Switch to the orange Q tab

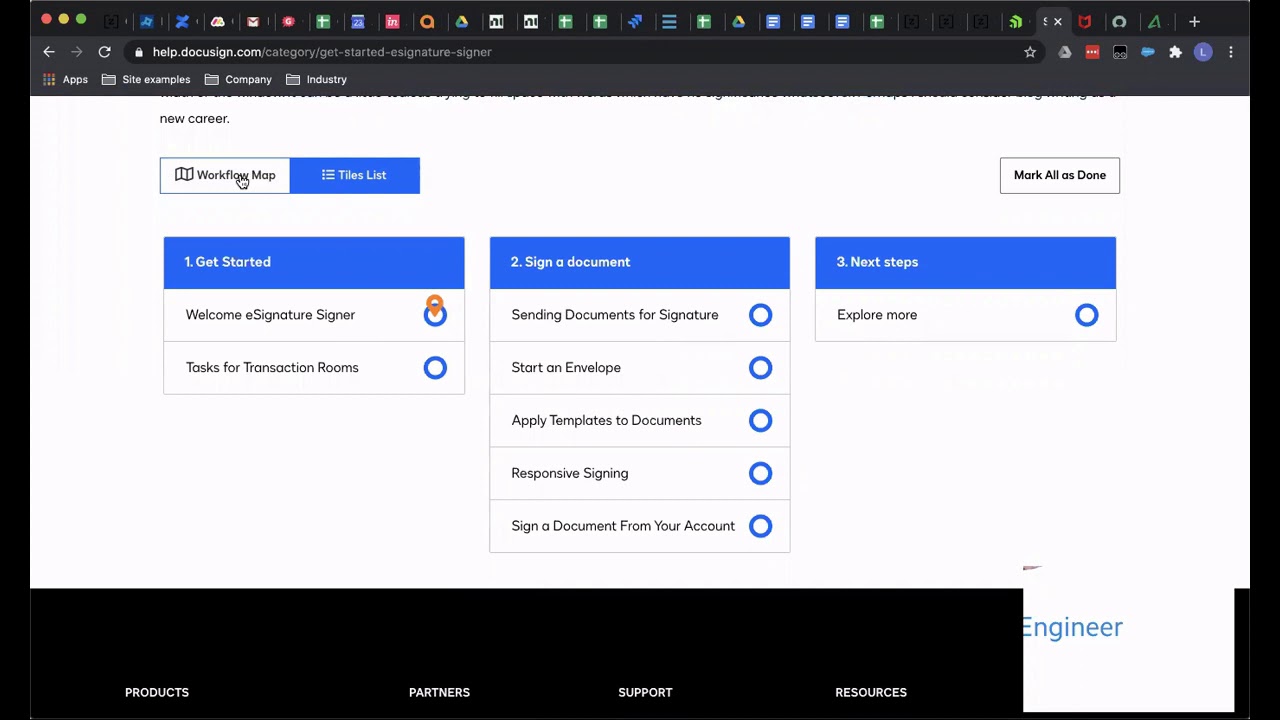click(x=427, y=21)
